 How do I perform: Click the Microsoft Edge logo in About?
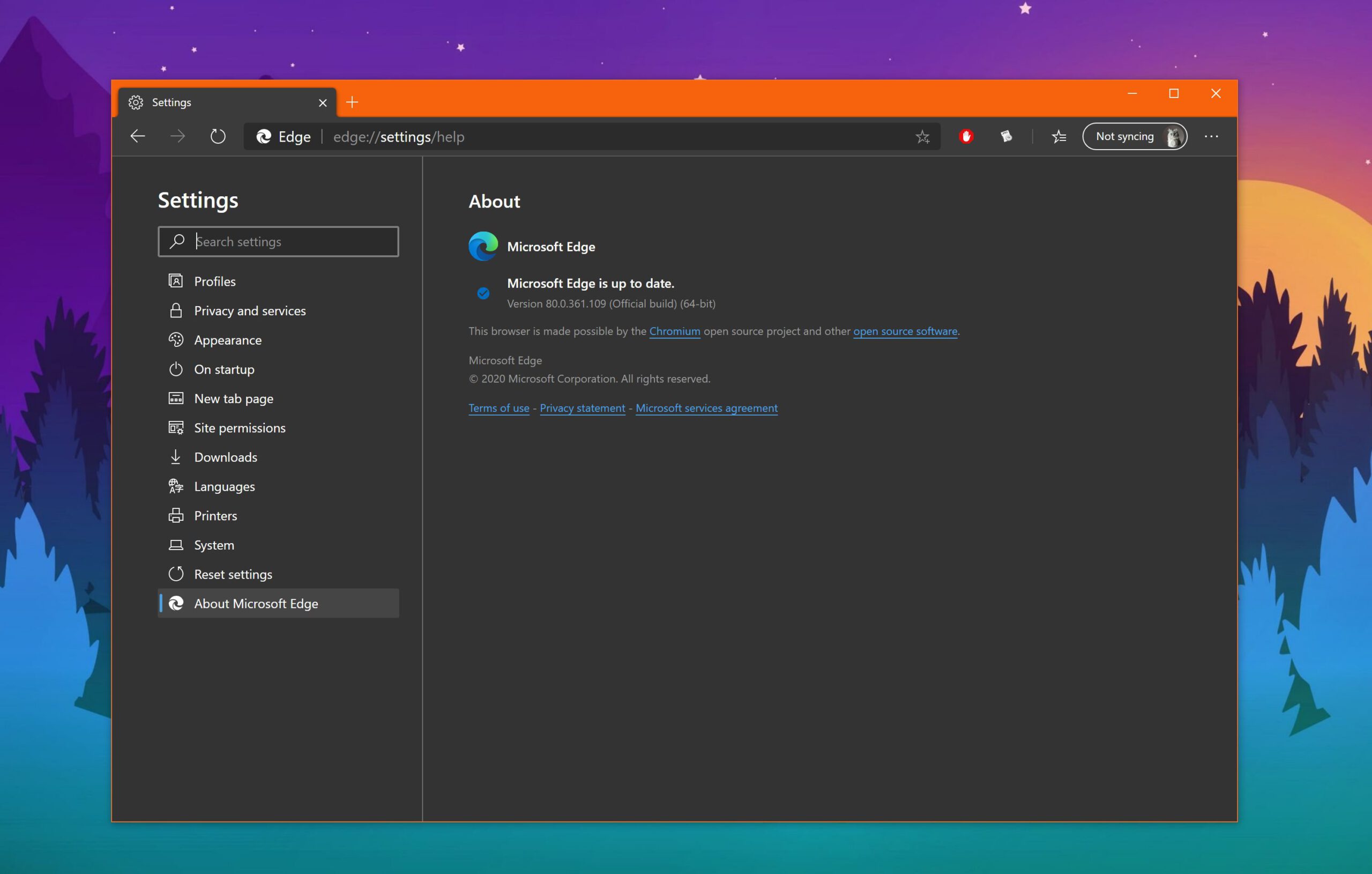tap(483, 246)
